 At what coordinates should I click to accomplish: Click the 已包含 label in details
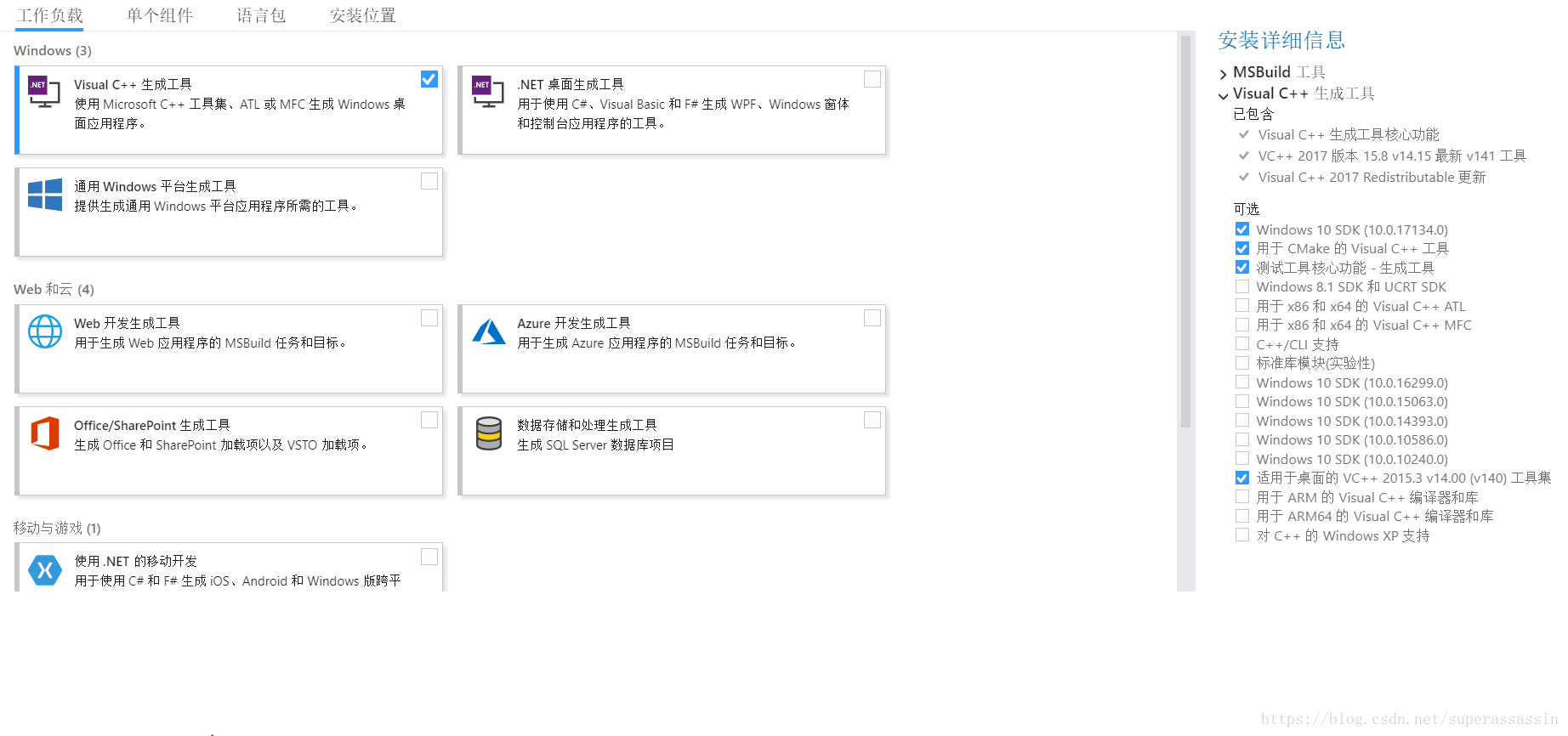pos(1253,114)
